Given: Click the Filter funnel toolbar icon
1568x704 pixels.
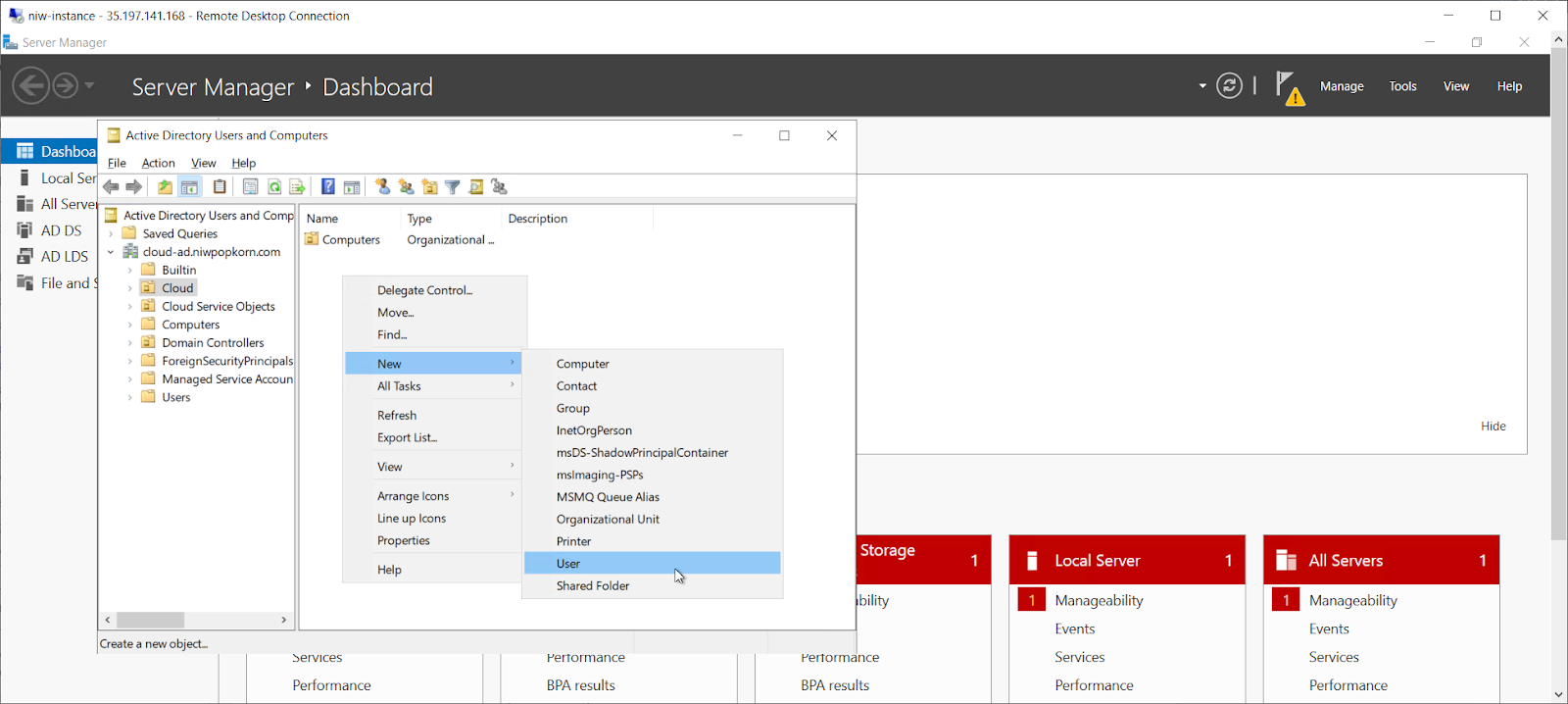Looking at the screenshot, I should point(453,186).
